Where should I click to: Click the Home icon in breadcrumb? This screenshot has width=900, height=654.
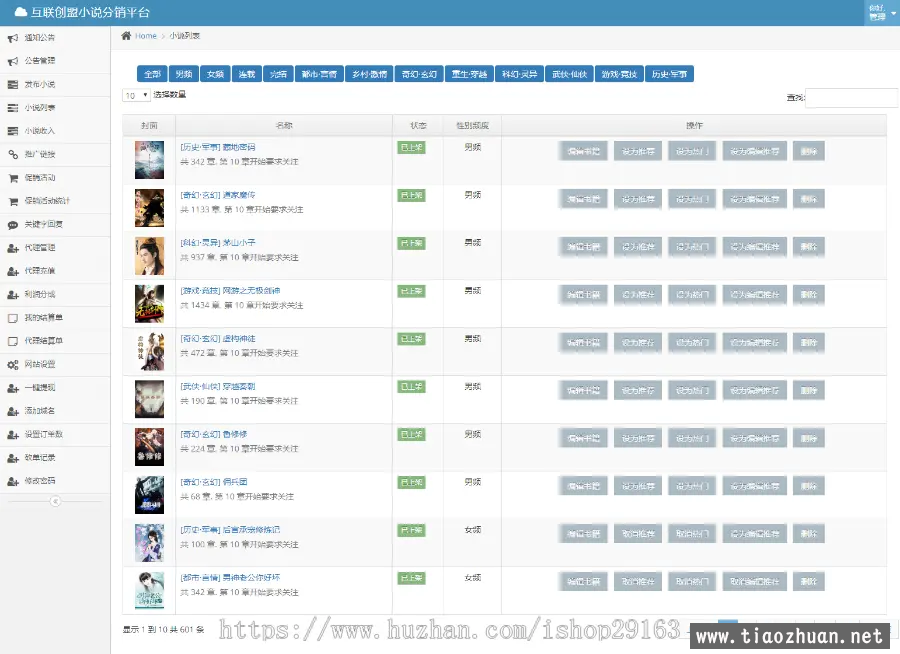(x=126, y=36)
